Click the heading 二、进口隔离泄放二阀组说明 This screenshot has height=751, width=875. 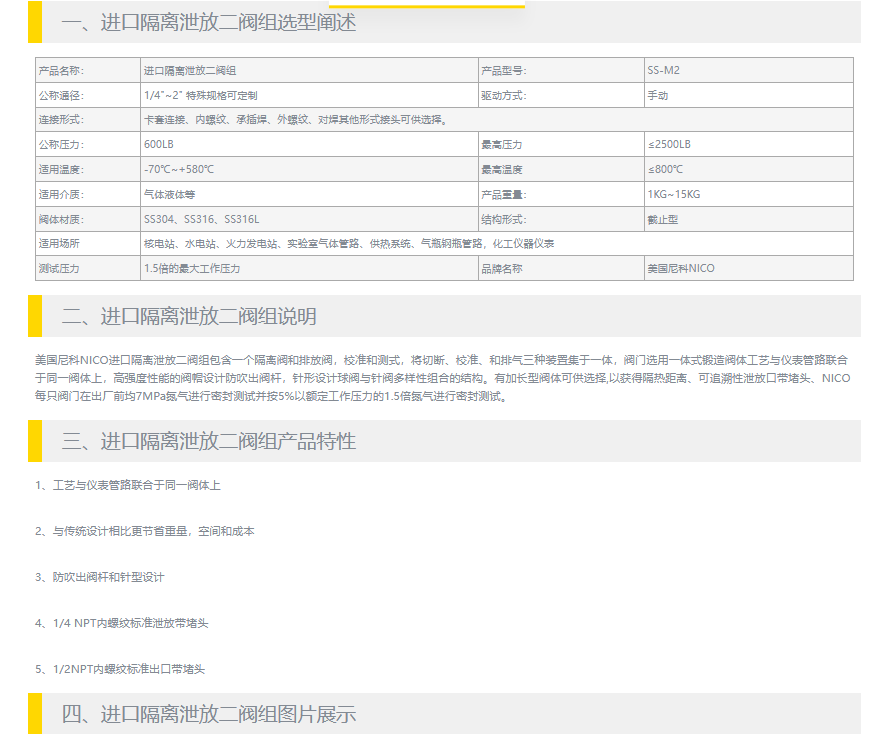pos(189,316)
